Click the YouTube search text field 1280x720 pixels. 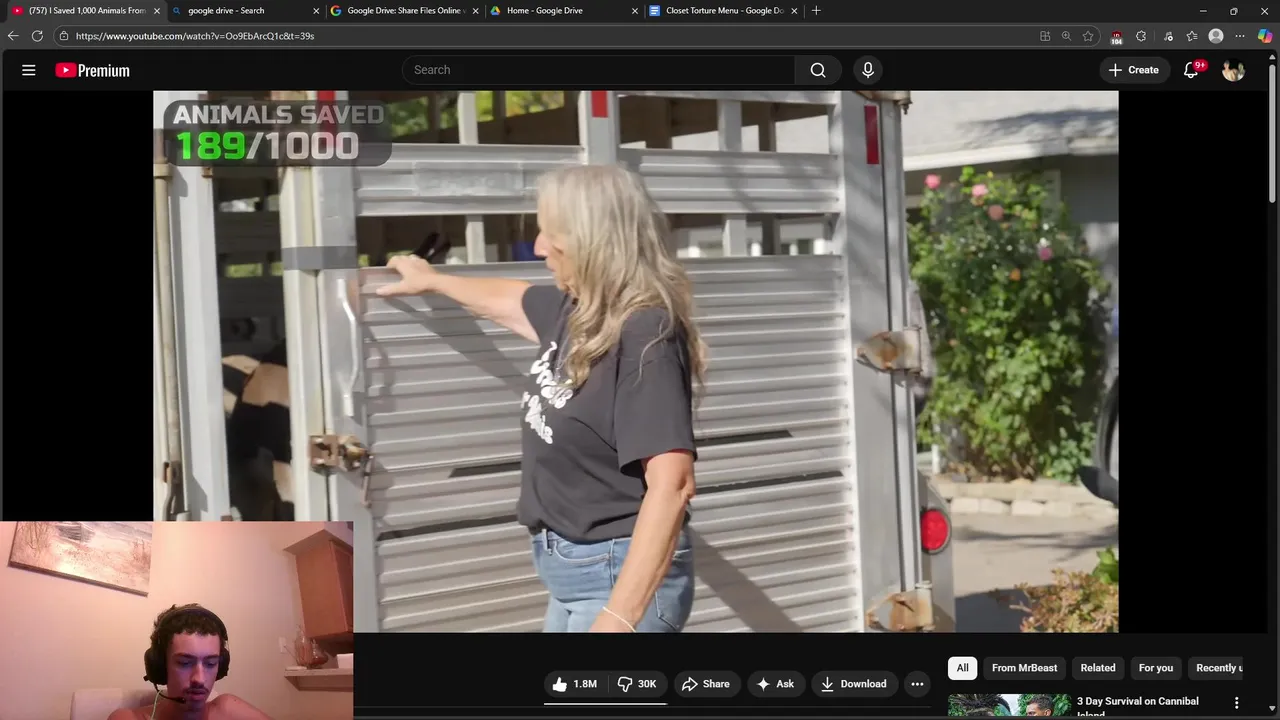click(x=598, y=70)
